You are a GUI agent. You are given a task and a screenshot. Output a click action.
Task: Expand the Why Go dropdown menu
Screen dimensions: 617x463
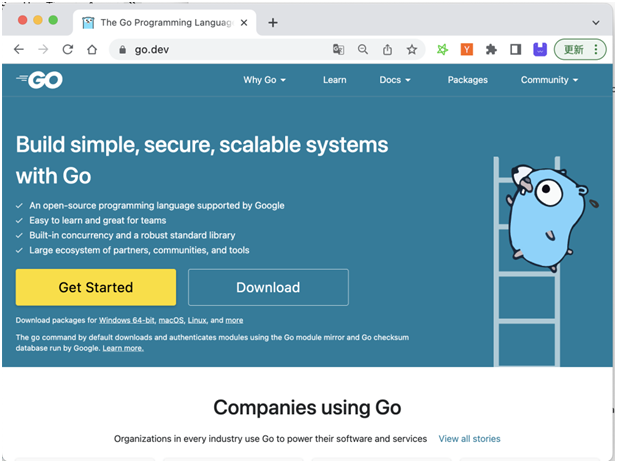[264, 80]
